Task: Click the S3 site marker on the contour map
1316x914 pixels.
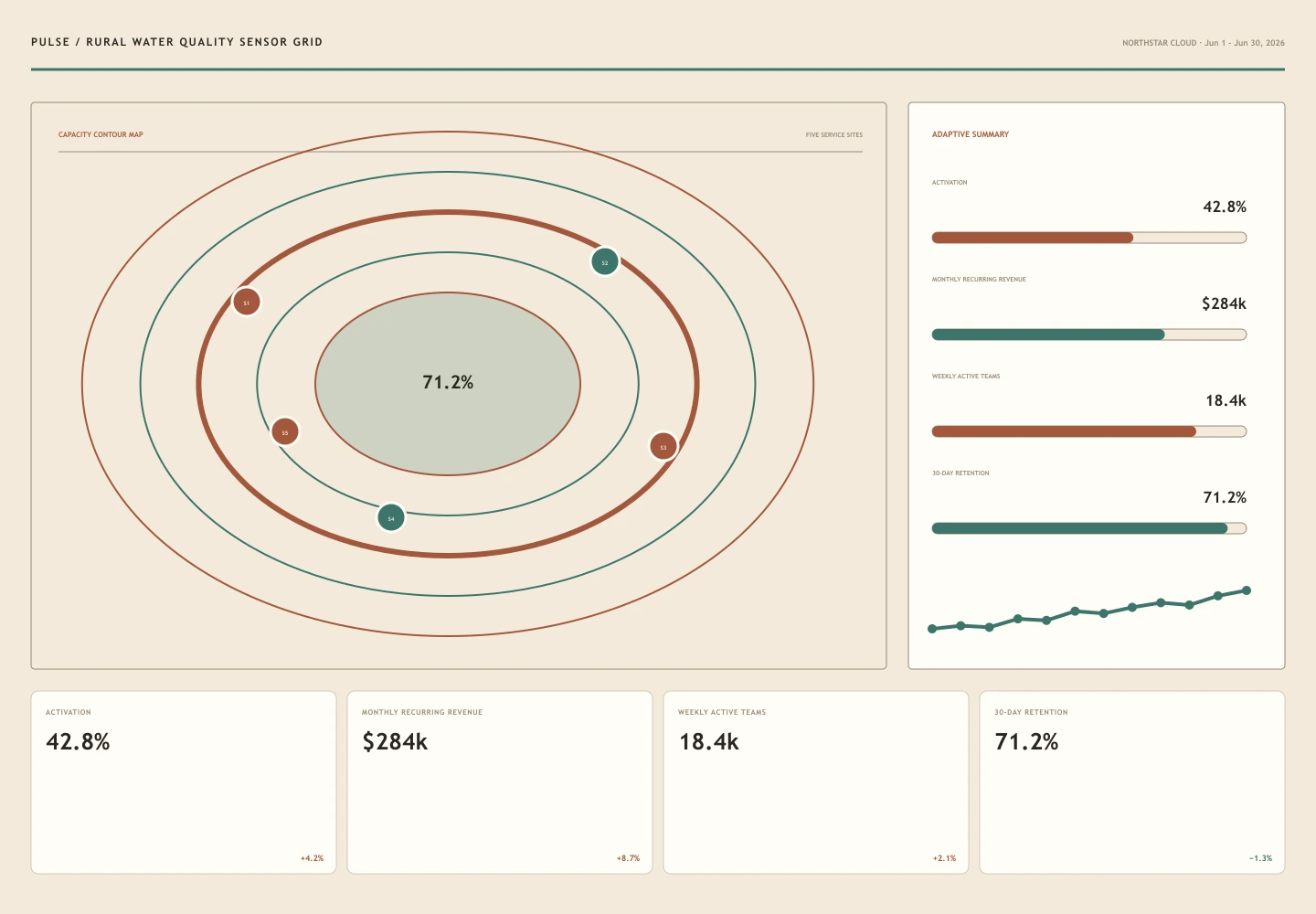Action: pyautogui.click(x=663, y=446)
